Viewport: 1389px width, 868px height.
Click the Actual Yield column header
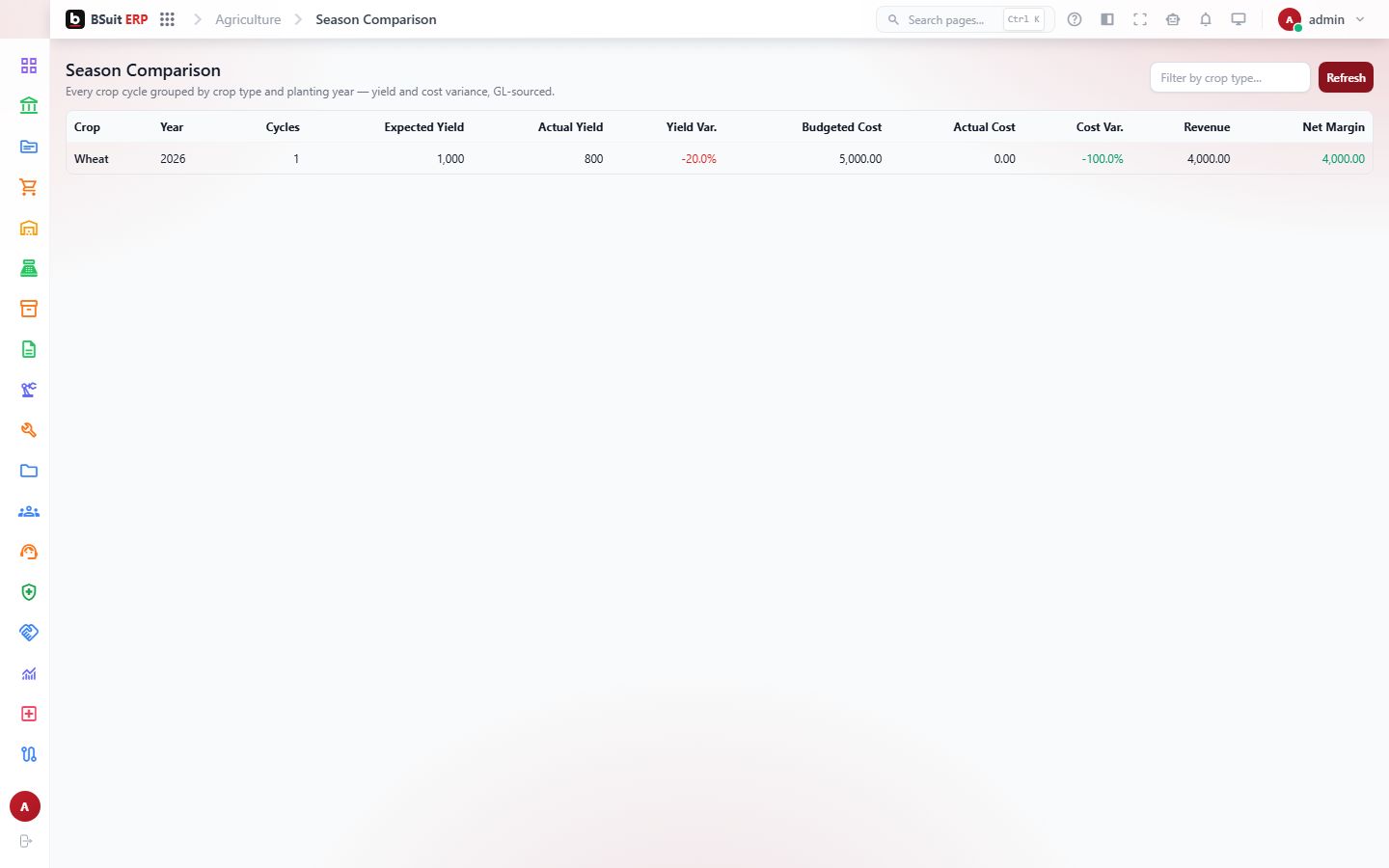[571, 127]
